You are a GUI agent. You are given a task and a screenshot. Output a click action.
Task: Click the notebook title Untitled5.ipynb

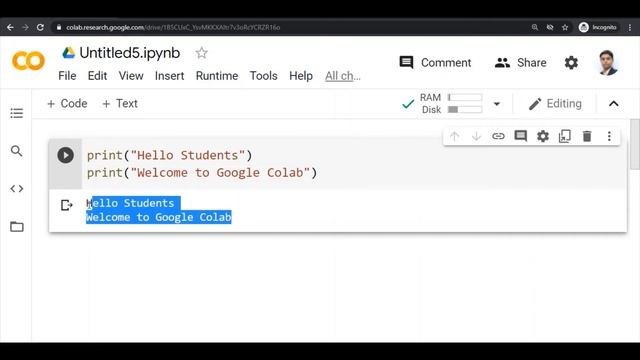point(130,53)
